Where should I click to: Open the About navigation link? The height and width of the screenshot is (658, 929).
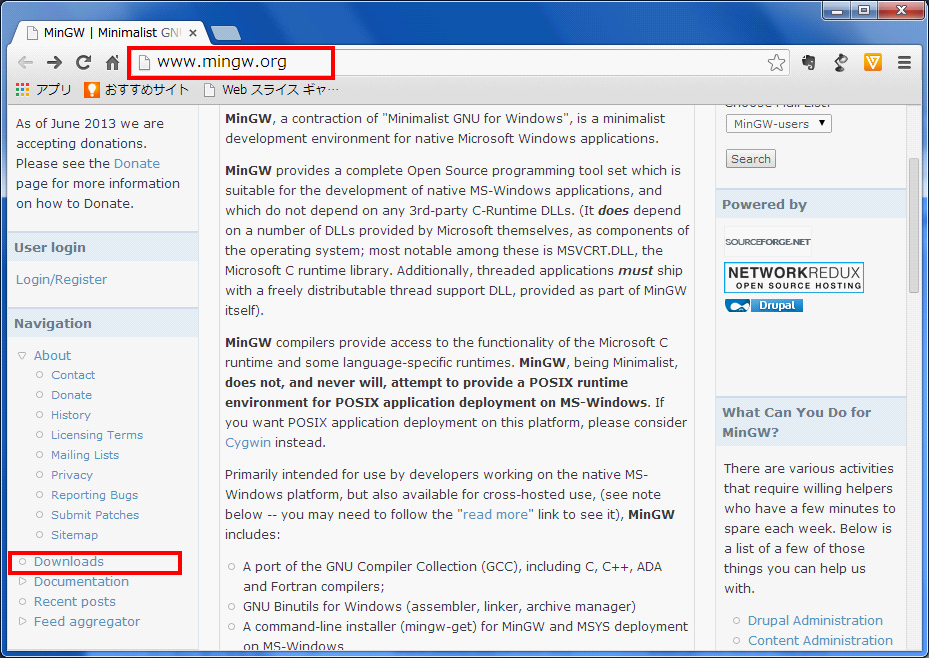click(52, 355)
